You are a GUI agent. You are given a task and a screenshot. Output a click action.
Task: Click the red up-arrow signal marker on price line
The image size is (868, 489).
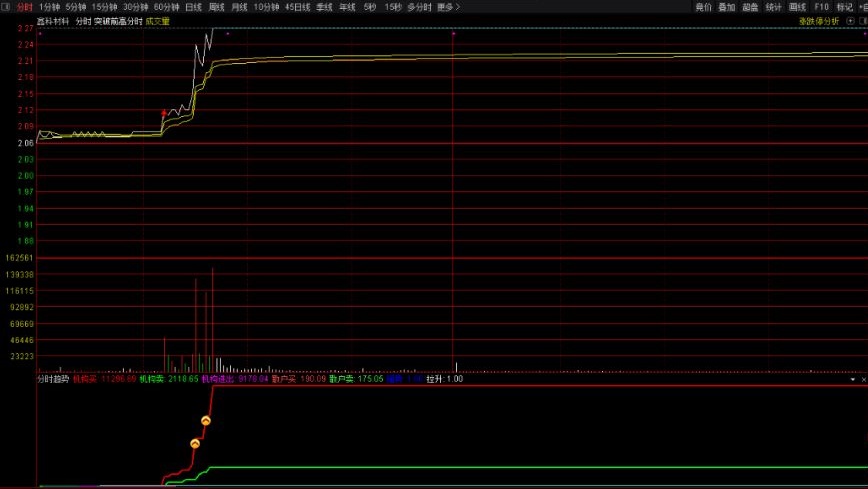click(164, 113)
